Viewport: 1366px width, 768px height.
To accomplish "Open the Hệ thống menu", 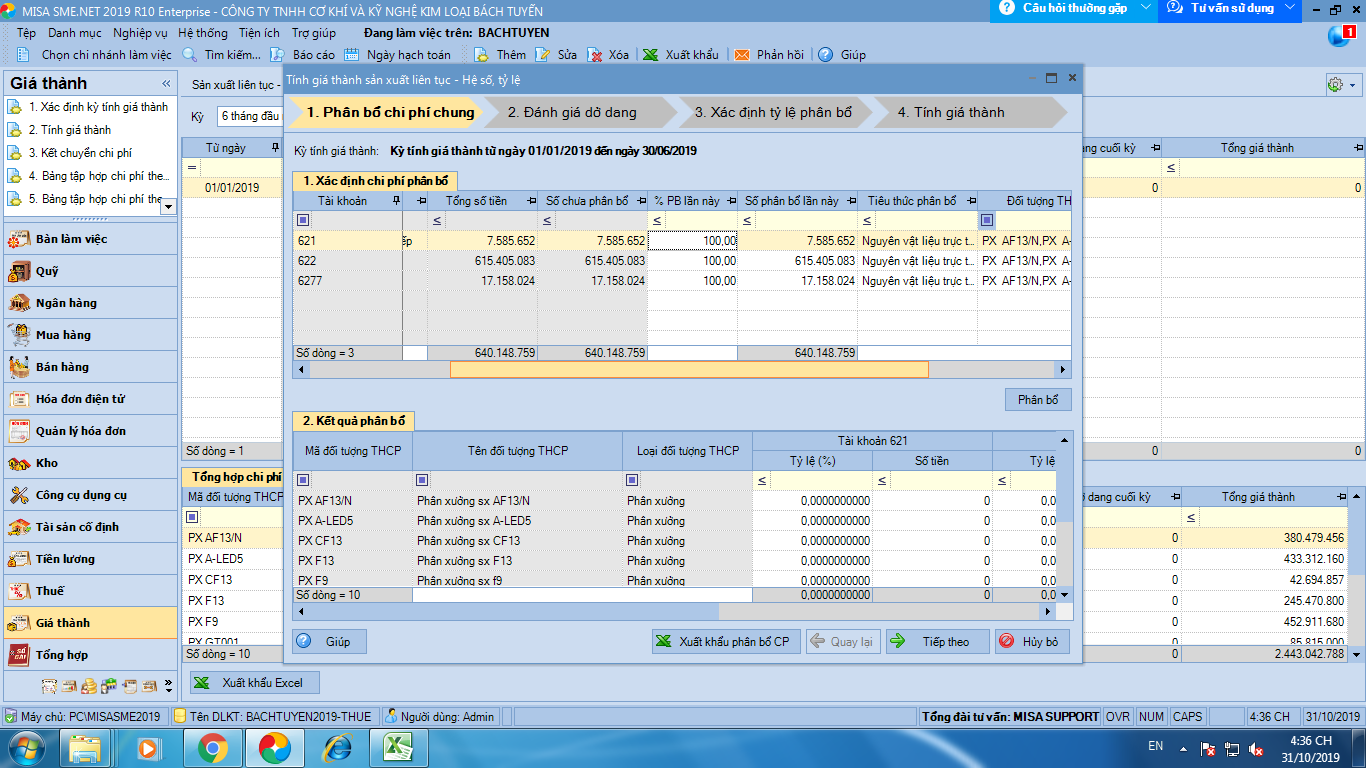I will pos(203,33).
